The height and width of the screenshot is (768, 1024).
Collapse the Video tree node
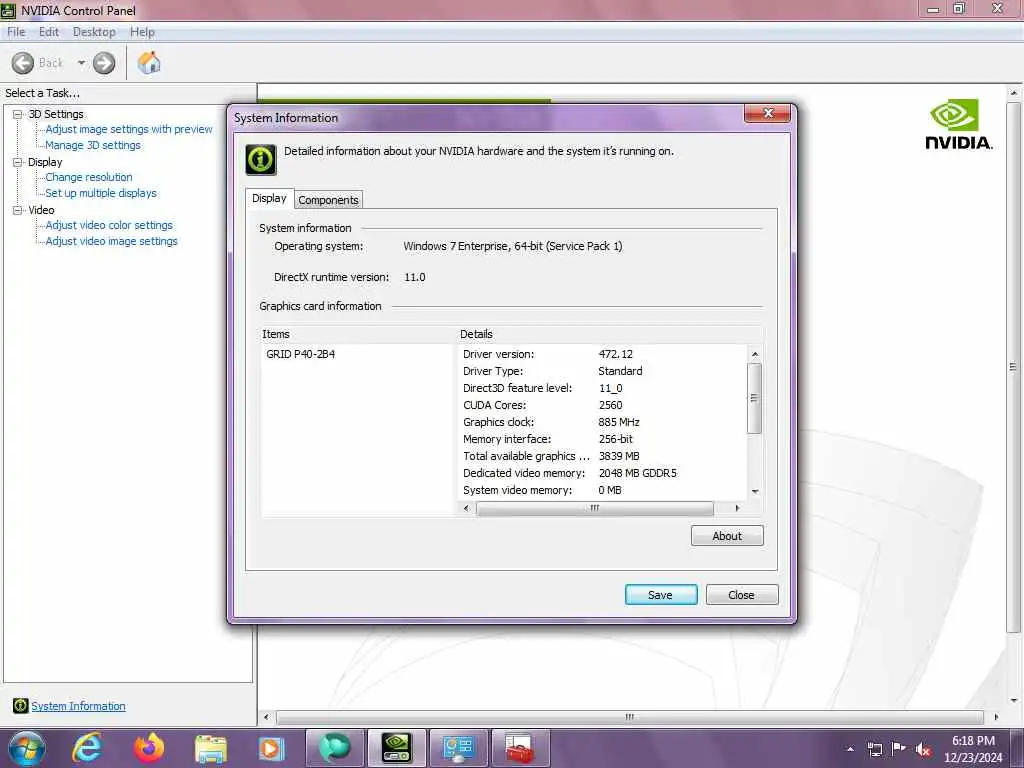click(18, 210)
